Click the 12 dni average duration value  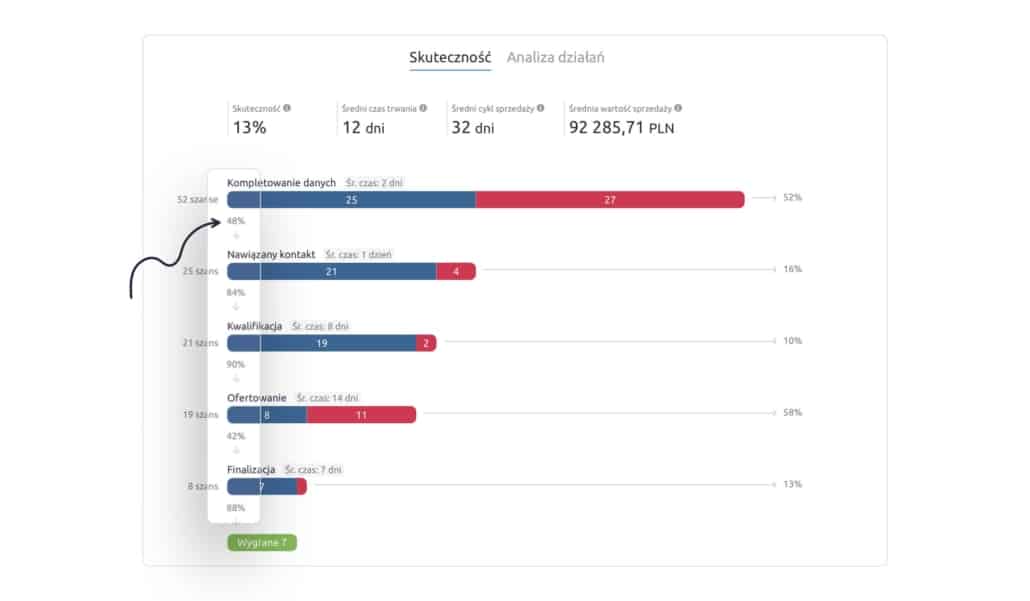coord(363,127)
